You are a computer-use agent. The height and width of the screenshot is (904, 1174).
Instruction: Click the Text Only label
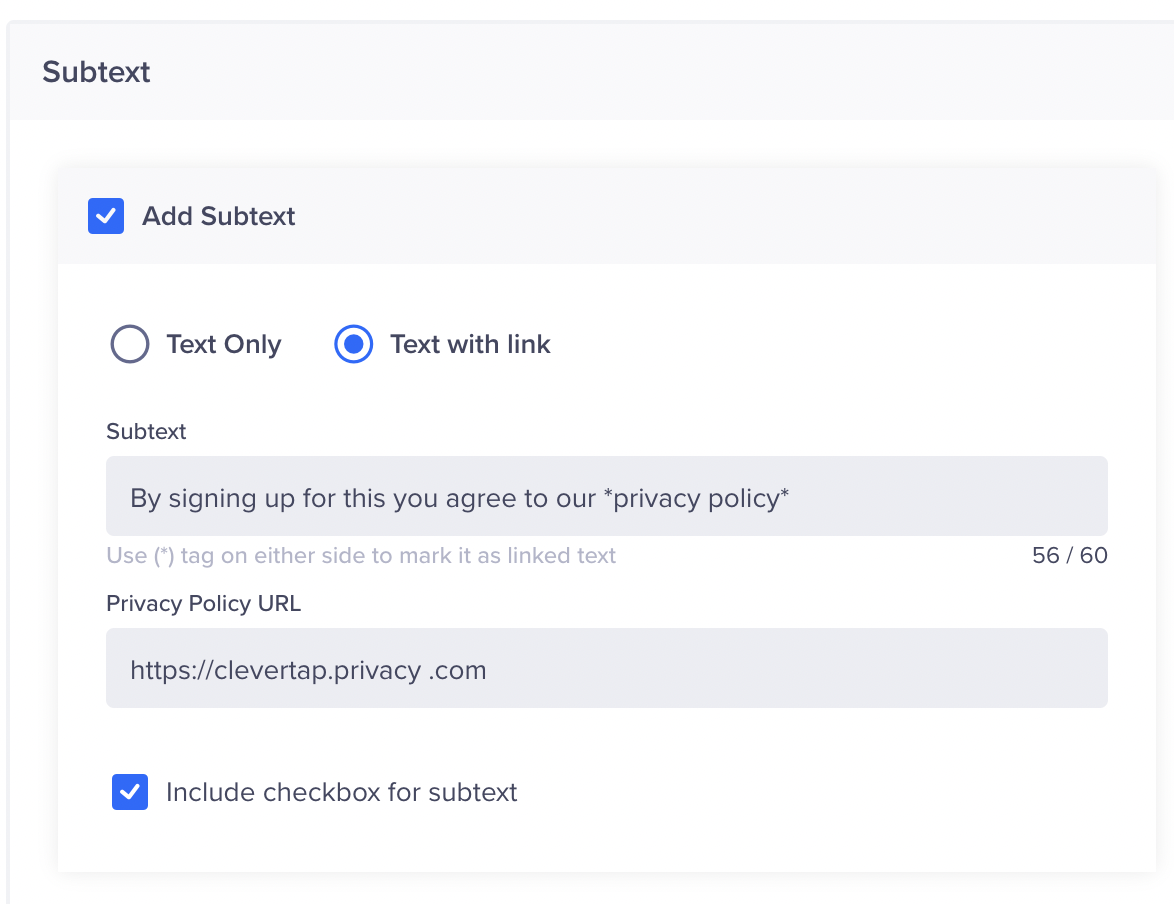223,345
